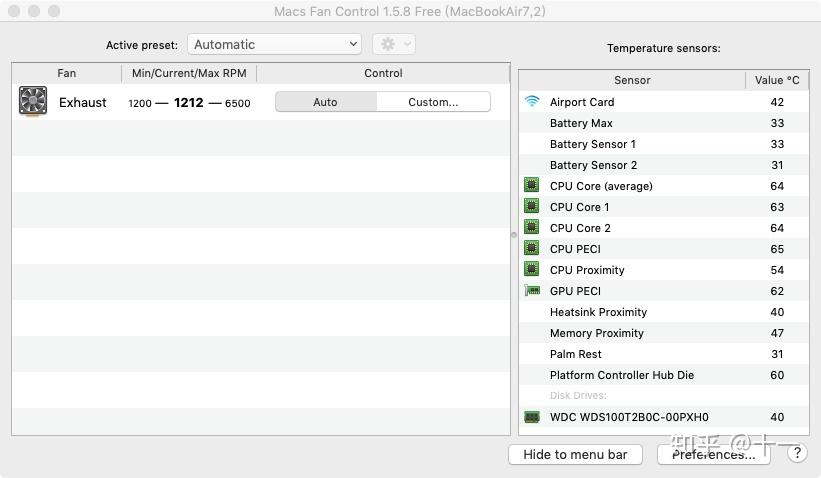
Task: Click the CPU Proximity chip icon
Action: click(x=532, y=270)
